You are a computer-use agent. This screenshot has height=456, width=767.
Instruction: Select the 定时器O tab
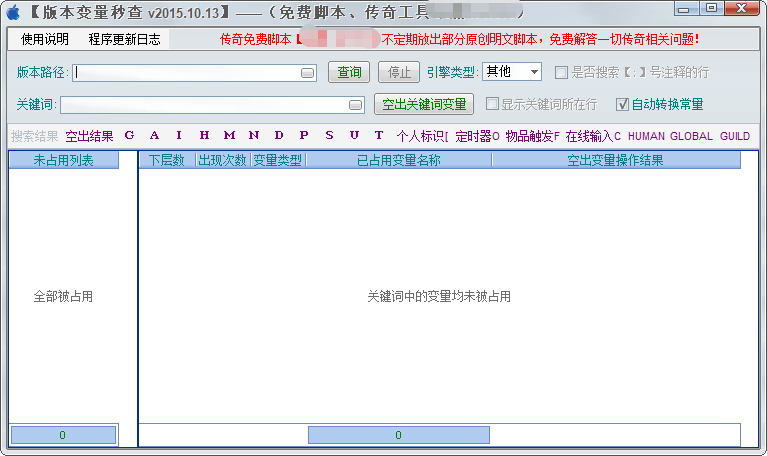tap(477, 136)
